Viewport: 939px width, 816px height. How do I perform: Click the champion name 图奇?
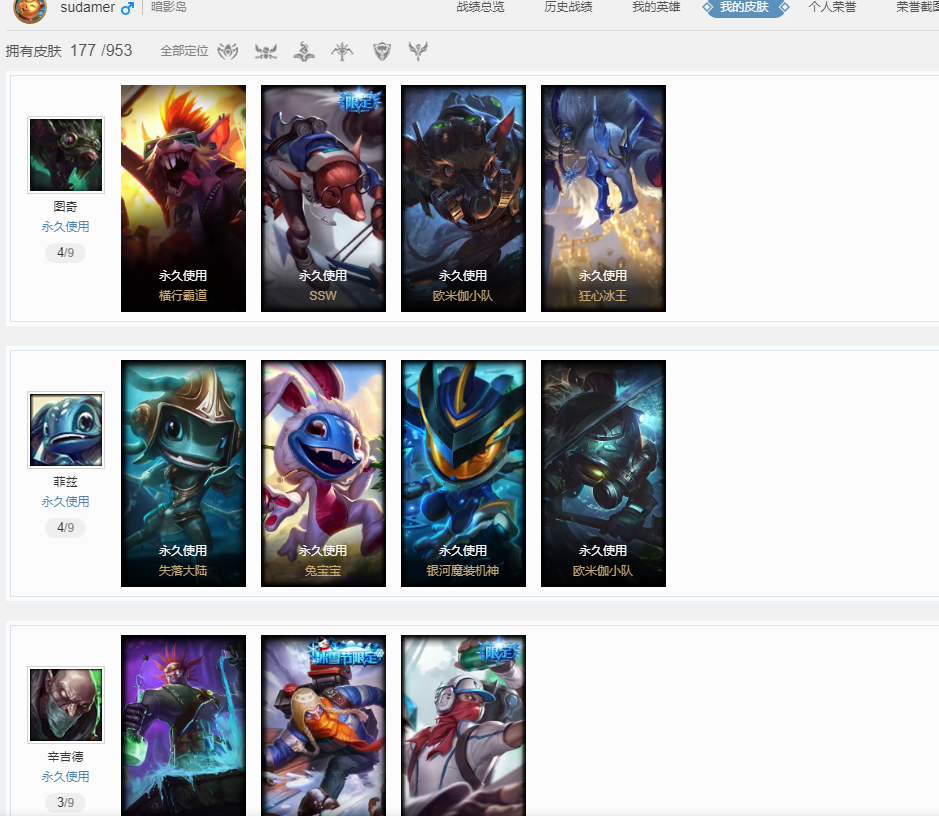tap(65, 207)
